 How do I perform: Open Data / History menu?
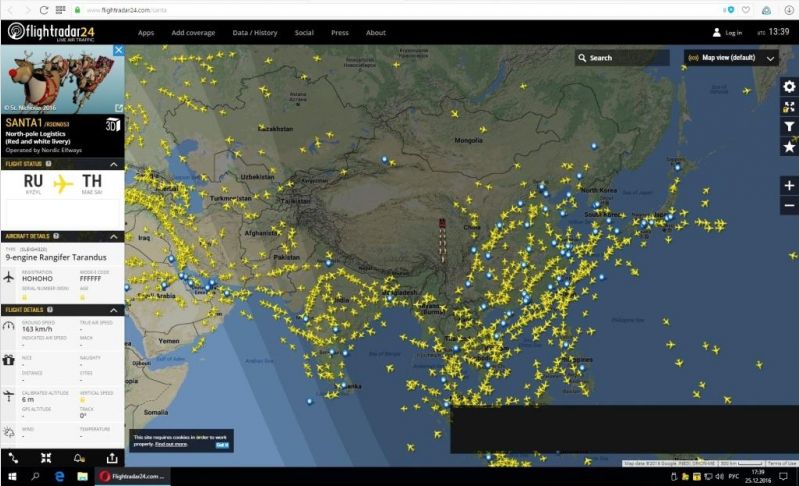tap(255, 33)
